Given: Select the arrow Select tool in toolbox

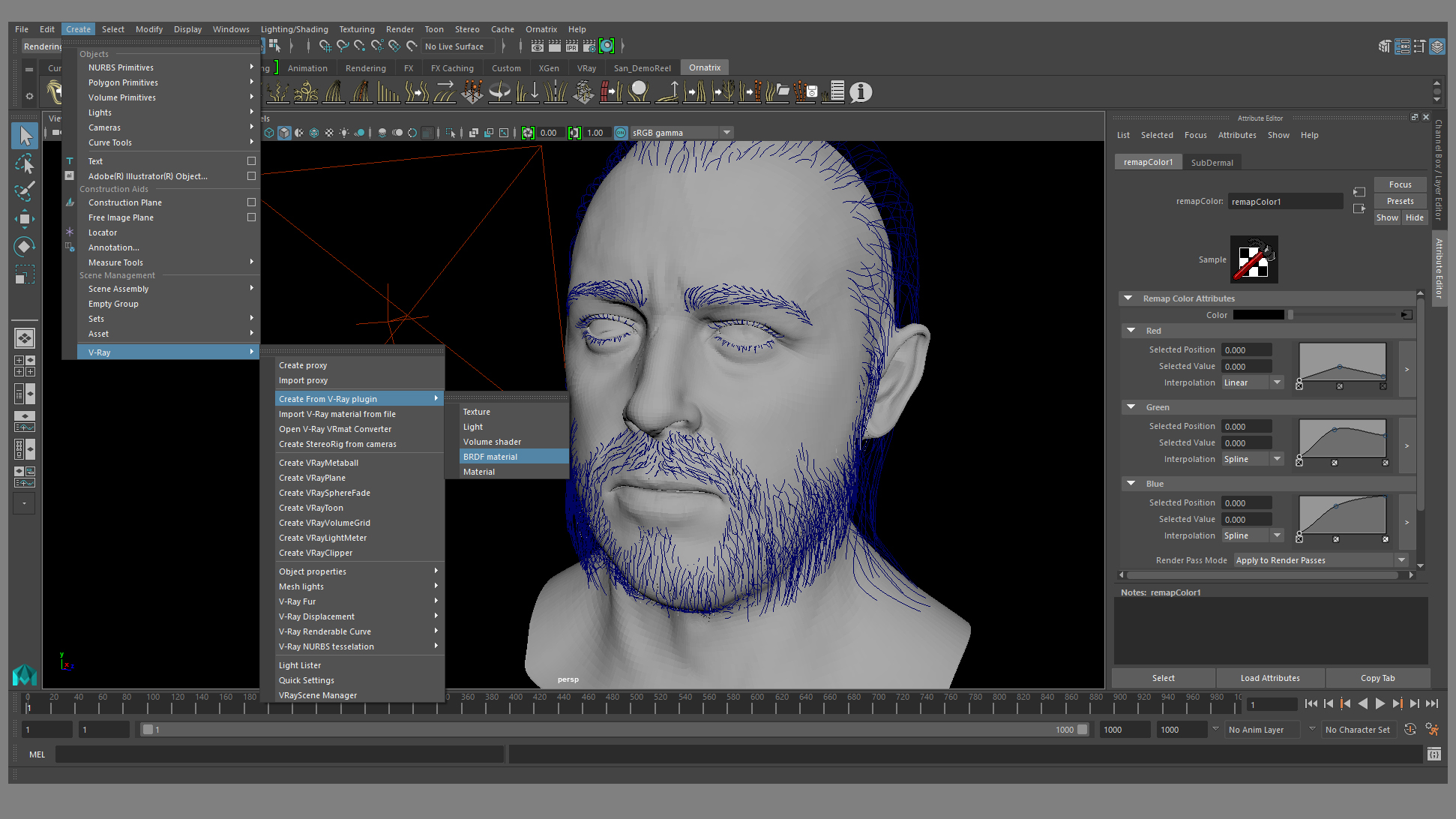Looking at the screenshot, I should [25, 136].
